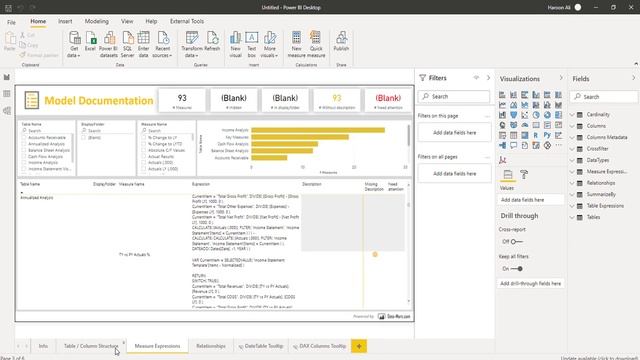Click Add data fields under Filters on all pages
Screen dimensions: 640x360
[454, 173]
